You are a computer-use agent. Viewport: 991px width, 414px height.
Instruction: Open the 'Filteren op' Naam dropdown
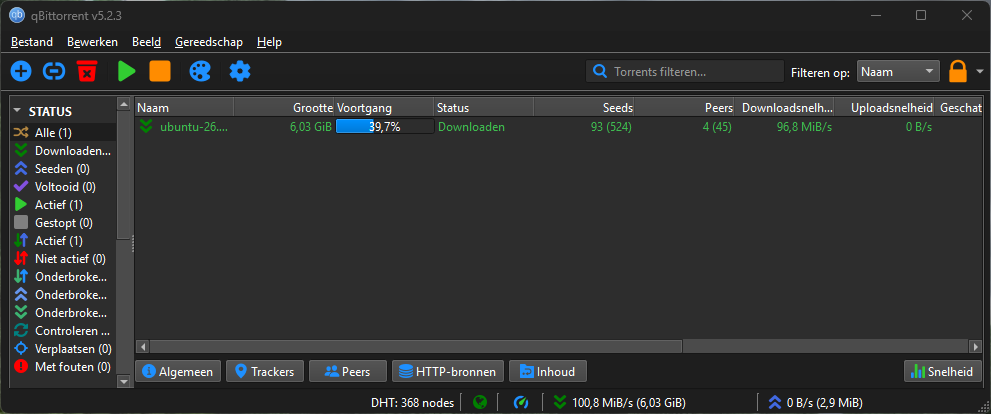[898, 72]
